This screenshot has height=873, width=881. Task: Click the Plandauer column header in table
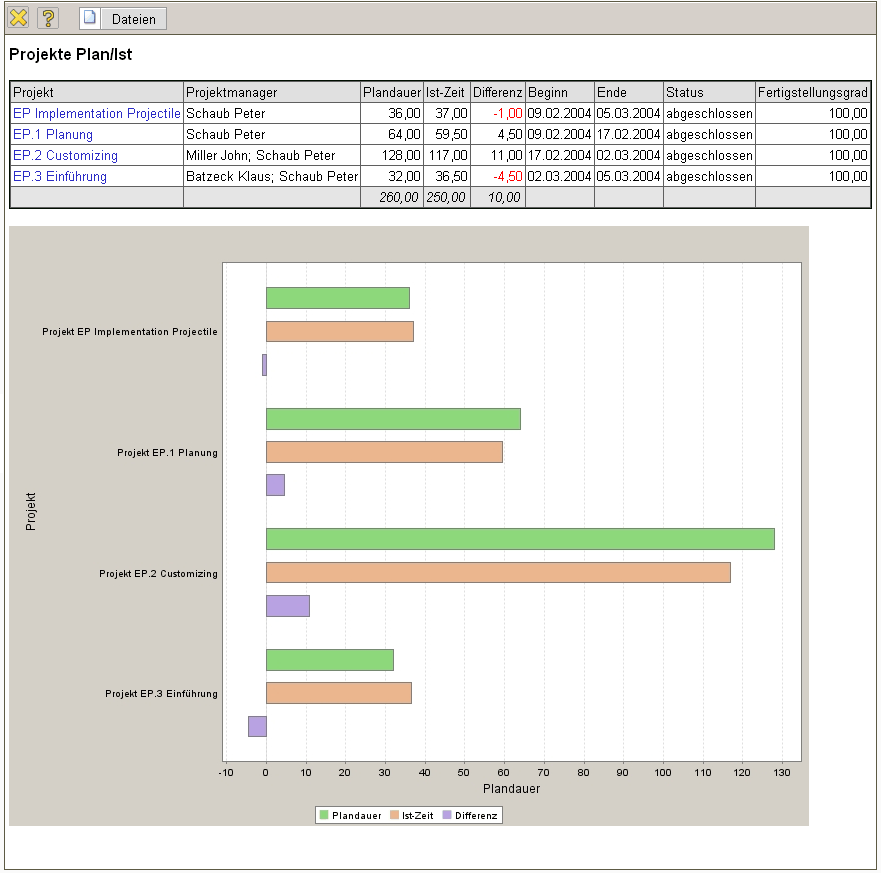391,93
